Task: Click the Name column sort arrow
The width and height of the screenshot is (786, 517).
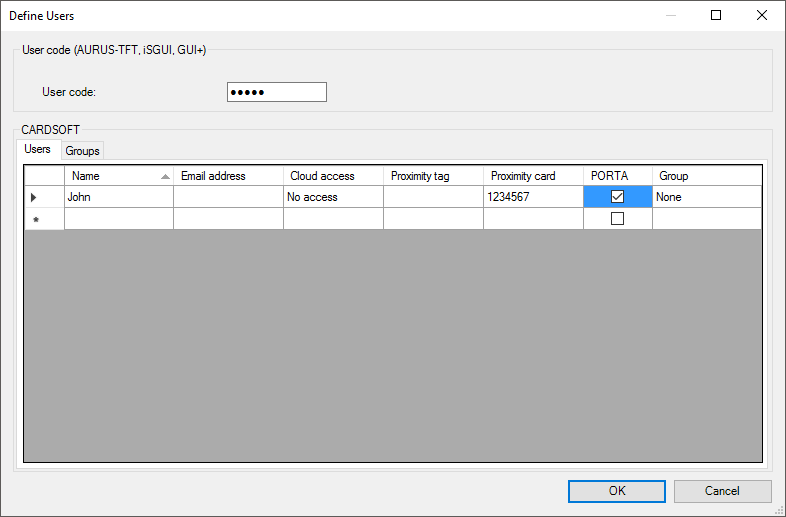Action: coord(165,176)
